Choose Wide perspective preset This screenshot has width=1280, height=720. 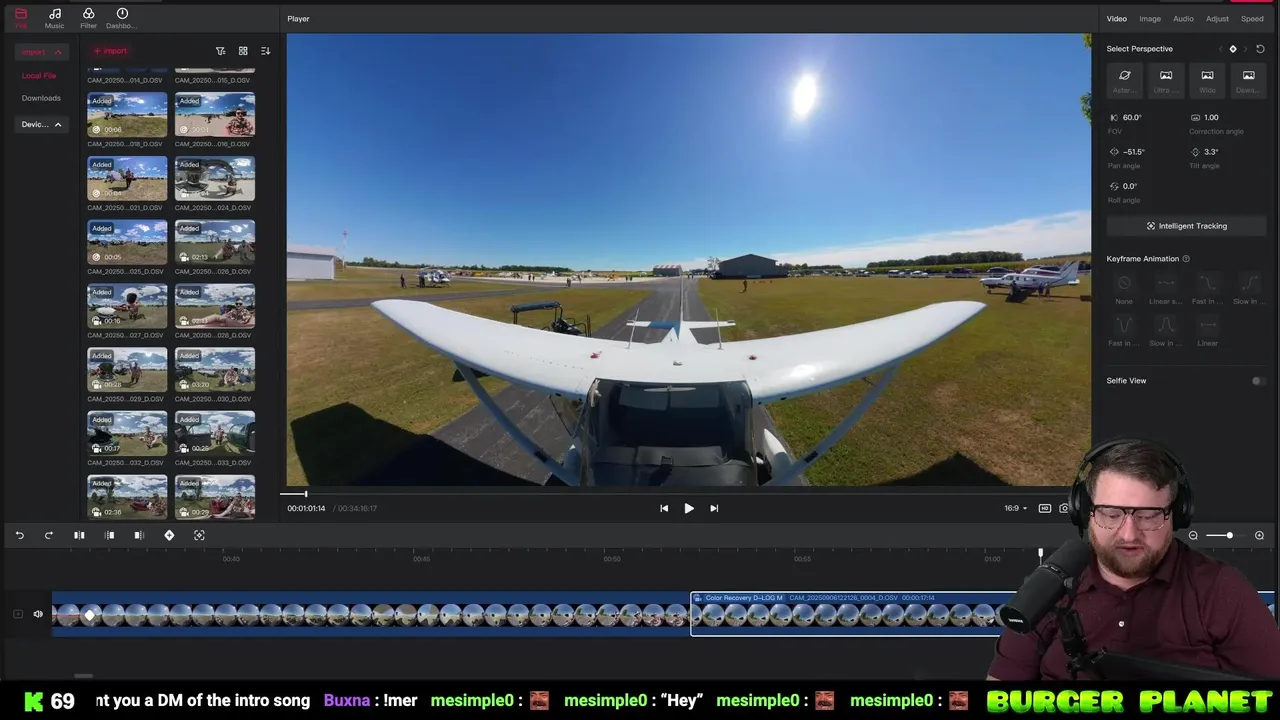[x=1207, y=80]
